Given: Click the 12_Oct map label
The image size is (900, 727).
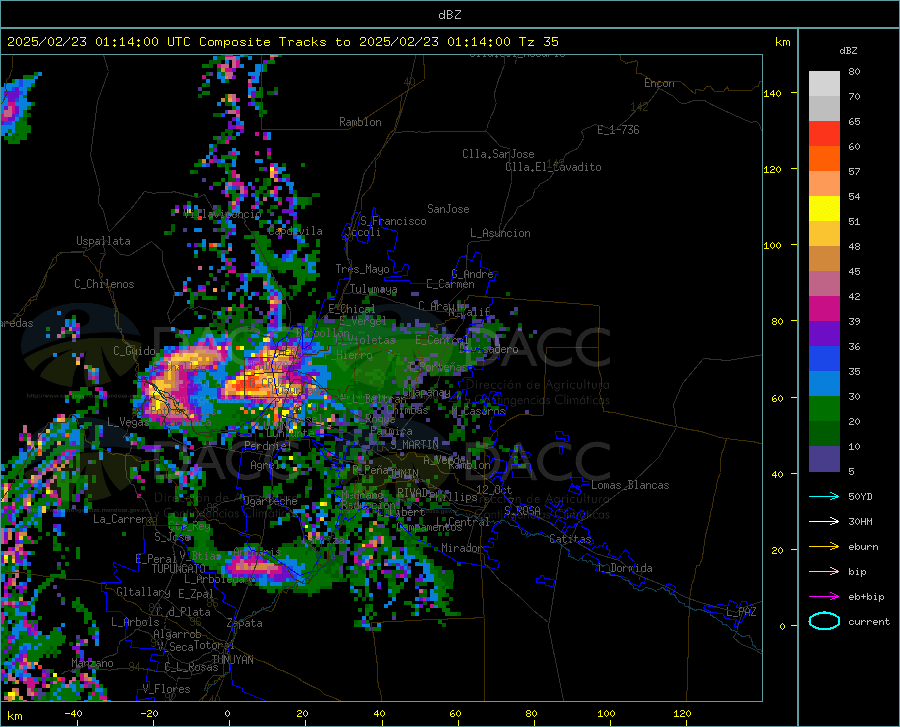Looking at the screenshot, I should pyautogui.click(x=494, y=489).
